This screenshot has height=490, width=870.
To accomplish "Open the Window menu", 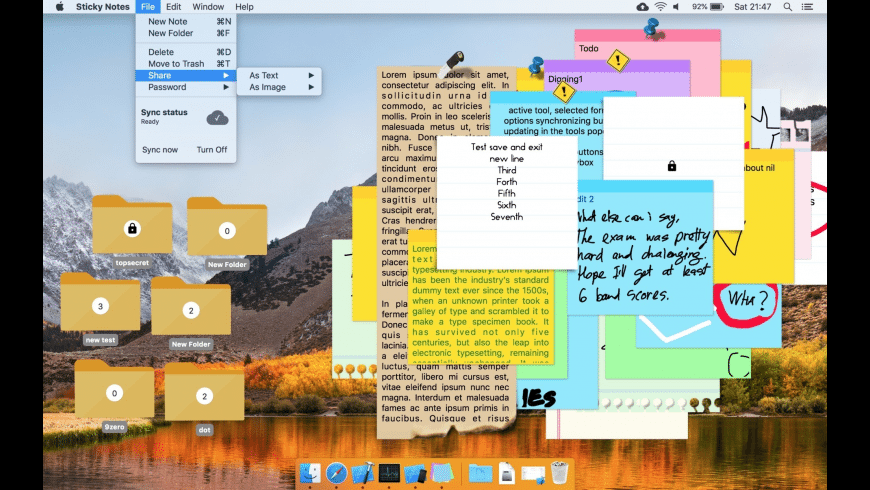I will click(208, 7).
